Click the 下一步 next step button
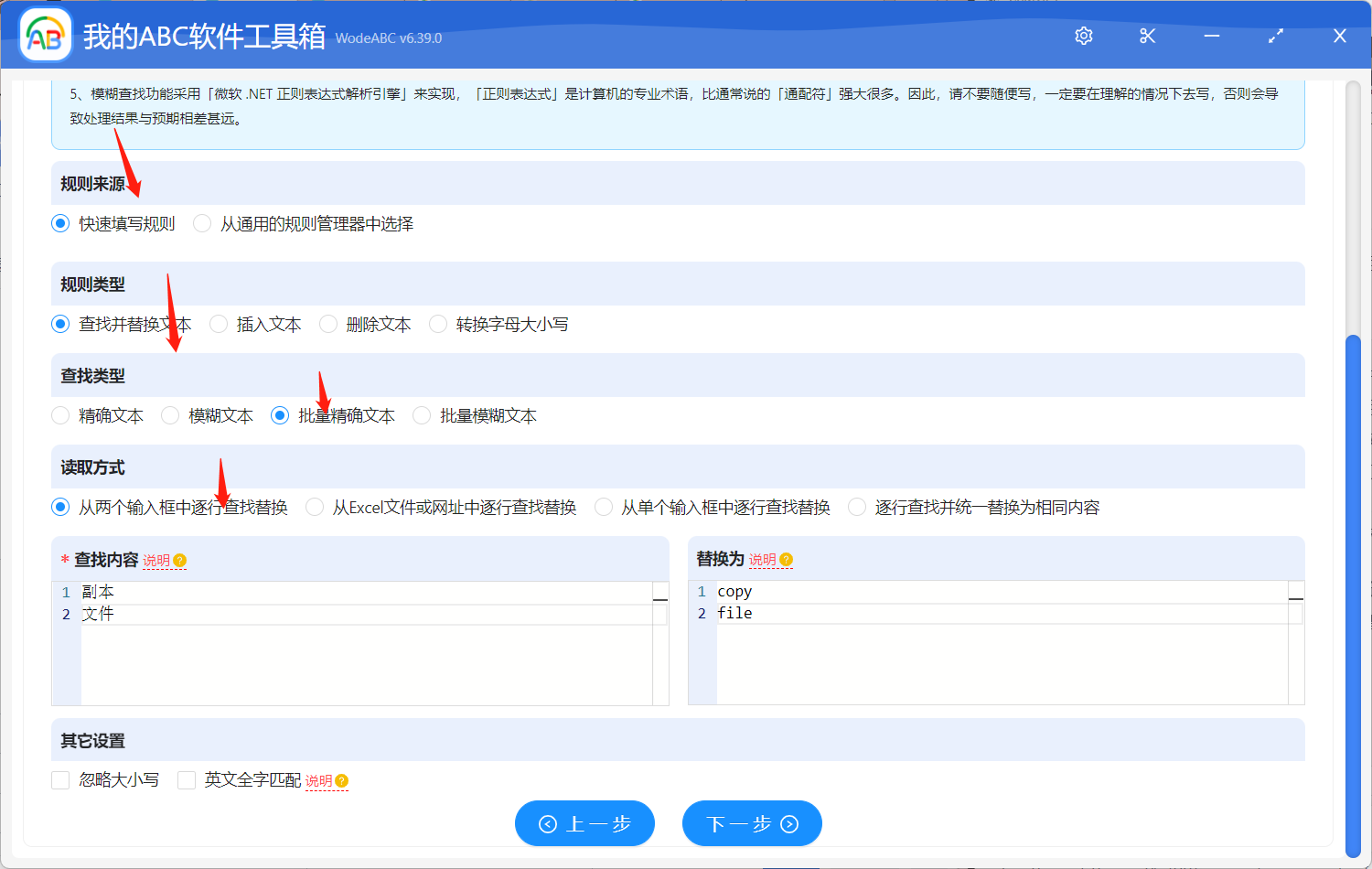Screen dimensions: 1372x869 (752, 822)
